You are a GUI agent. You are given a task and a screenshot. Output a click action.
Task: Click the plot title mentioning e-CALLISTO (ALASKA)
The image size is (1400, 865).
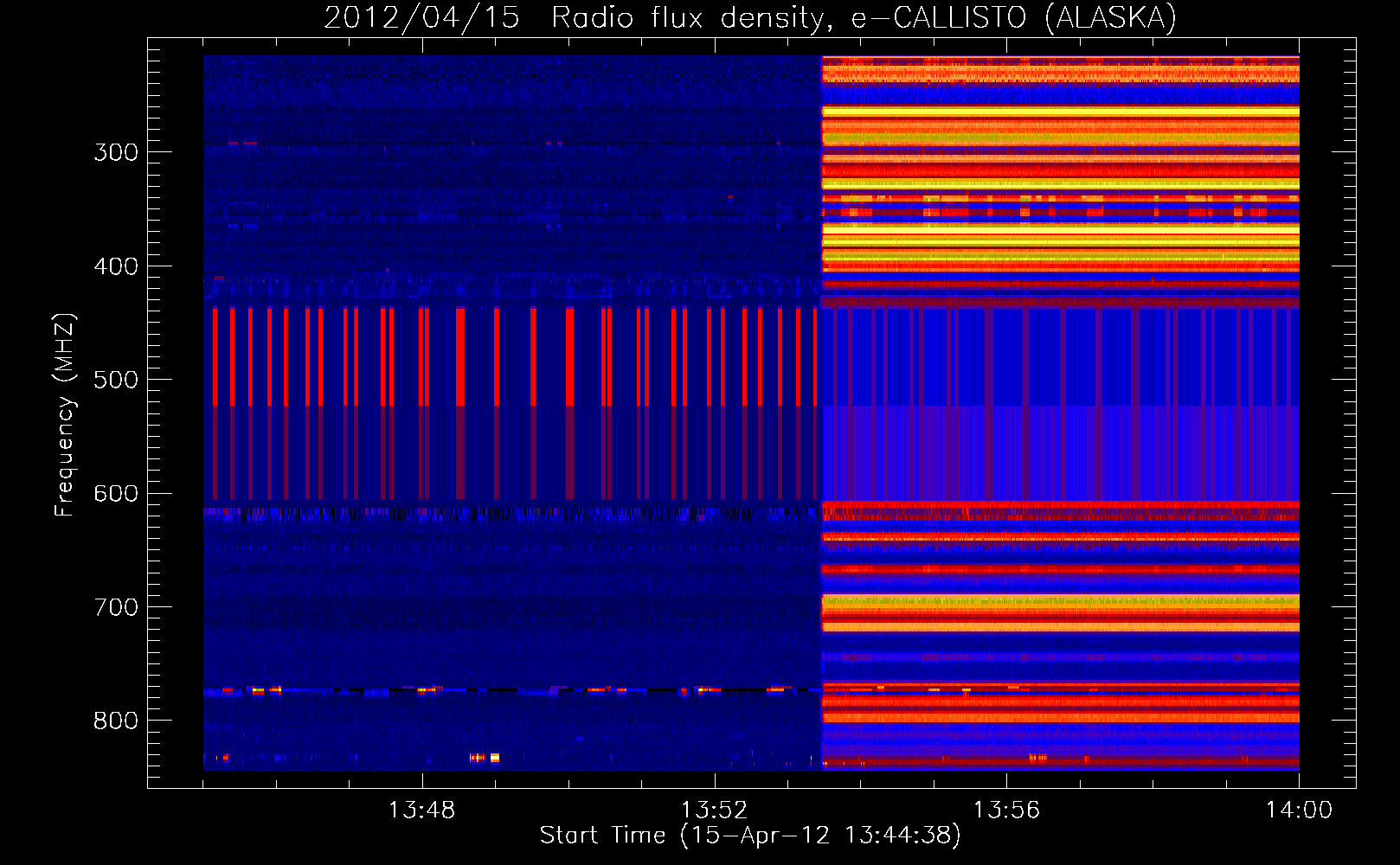coord(750,17)
